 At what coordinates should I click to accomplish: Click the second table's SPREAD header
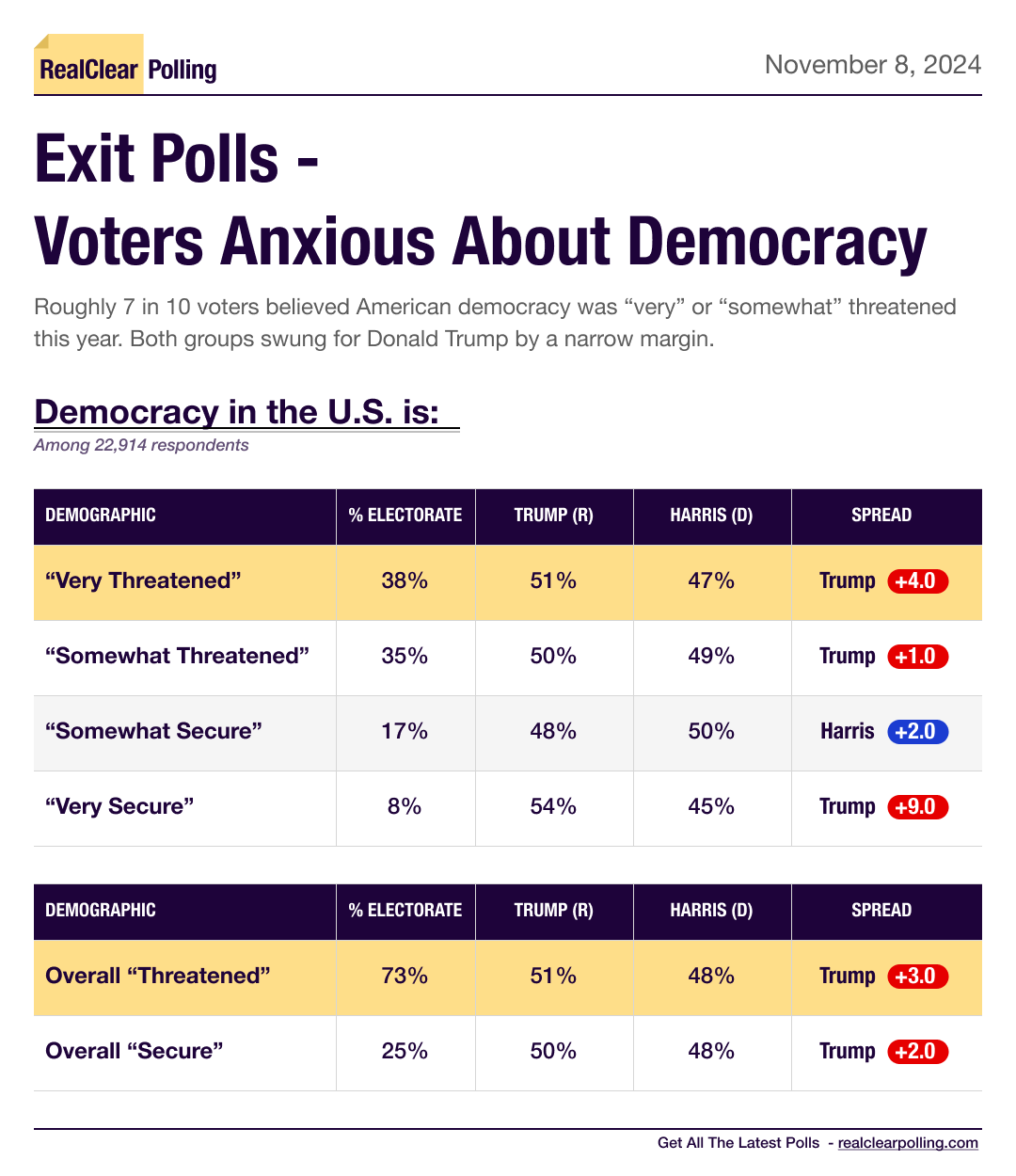click(881, 910)
